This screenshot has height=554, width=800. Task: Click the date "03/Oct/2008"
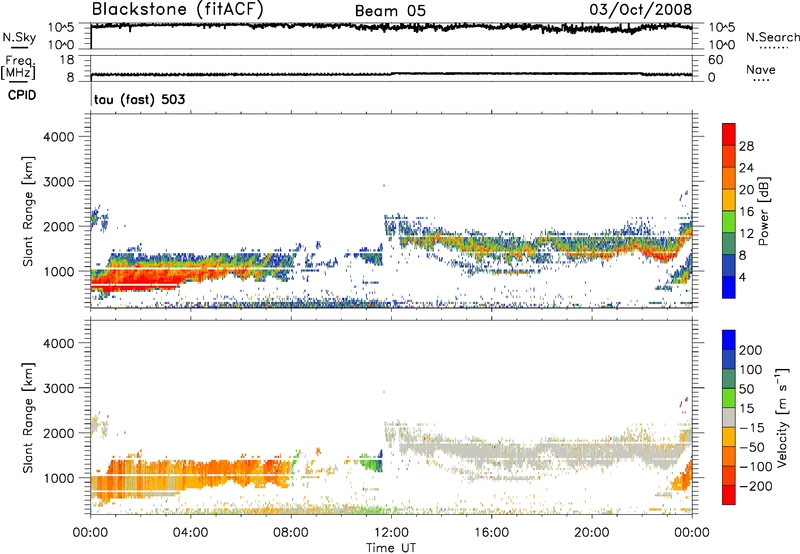point(641,9)
